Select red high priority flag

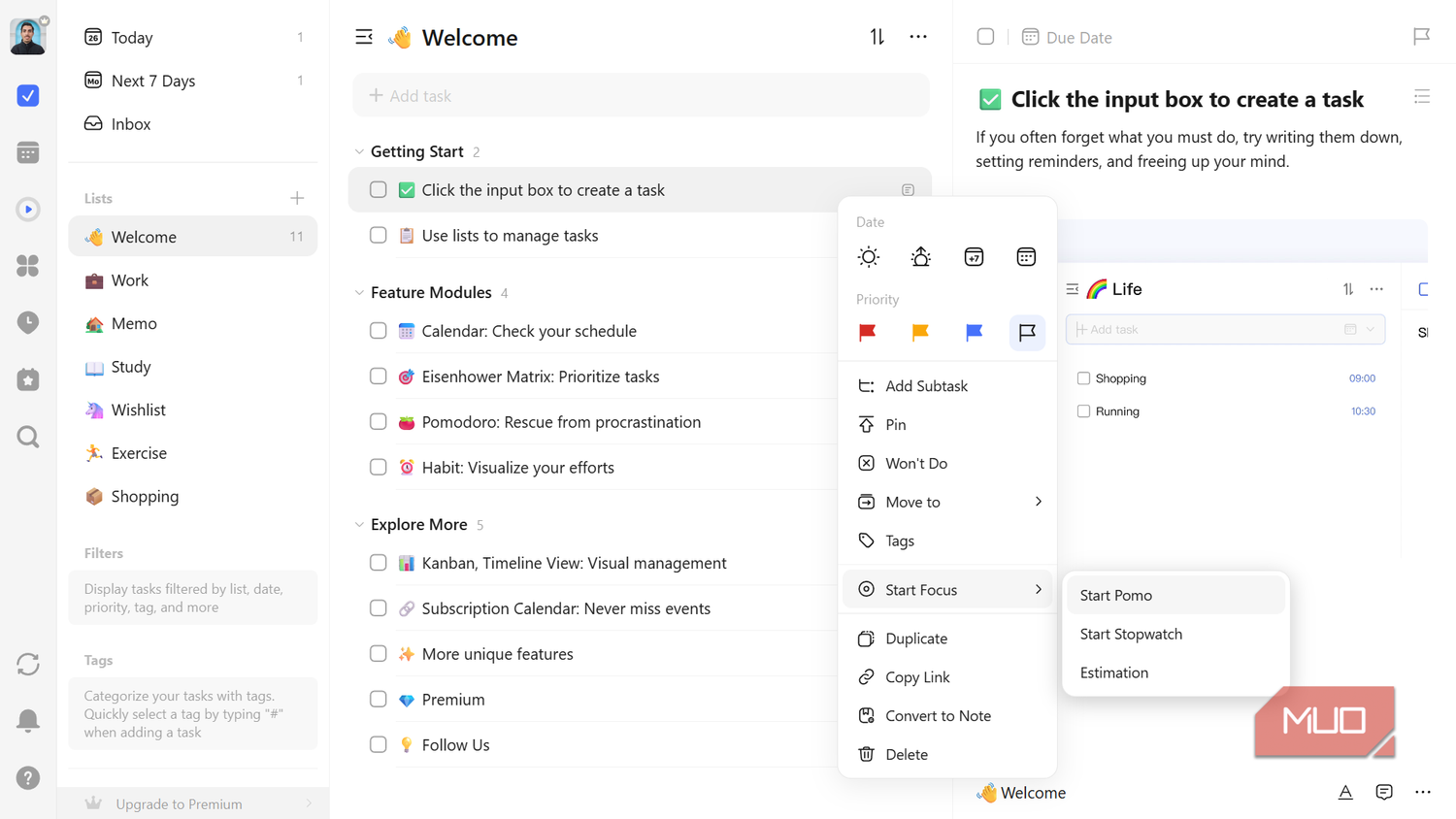pos(868,333)
